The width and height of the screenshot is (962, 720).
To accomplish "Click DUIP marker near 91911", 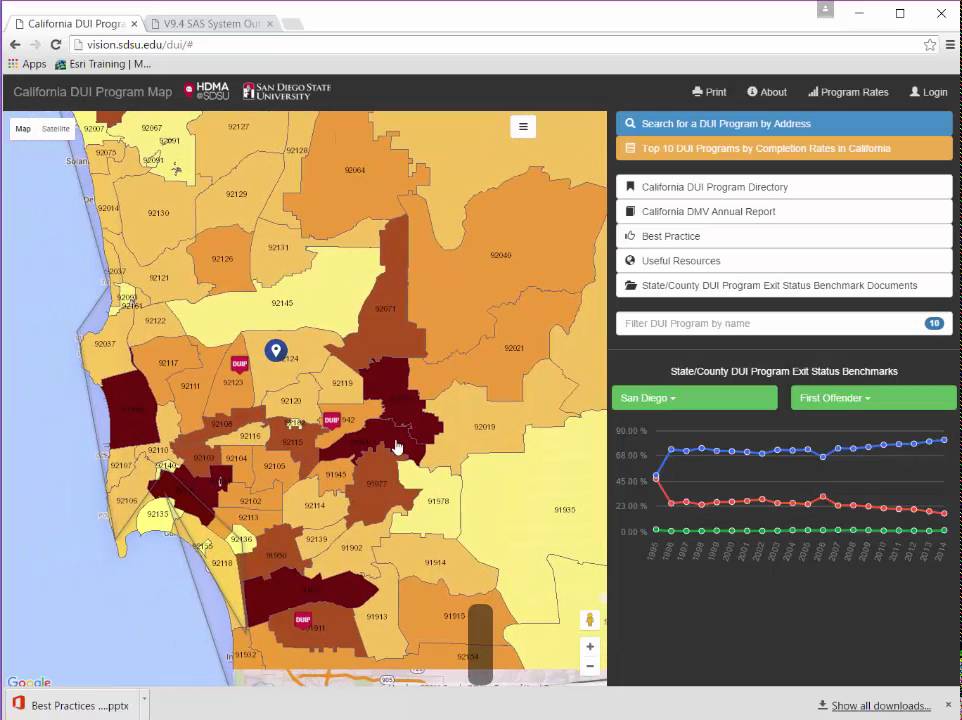I will point(302,620).
